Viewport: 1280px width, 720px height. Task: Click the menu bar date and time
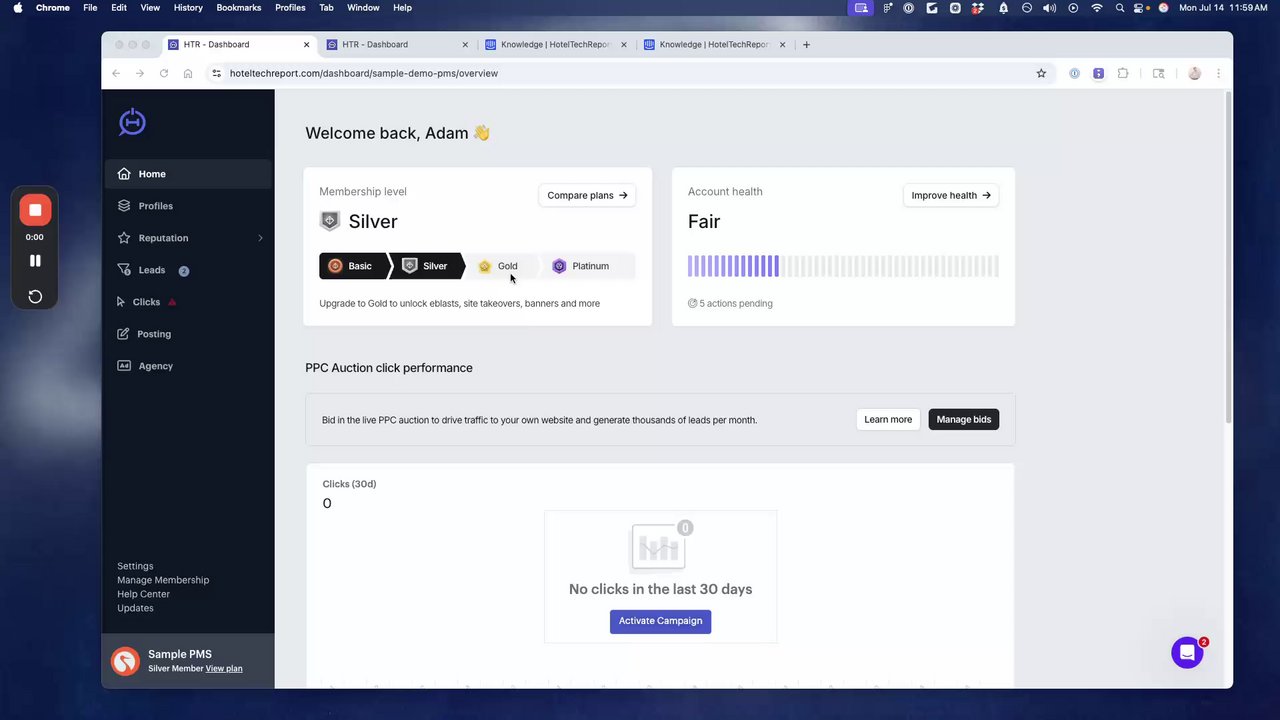pyautogui.click(x=1223, y=7)
